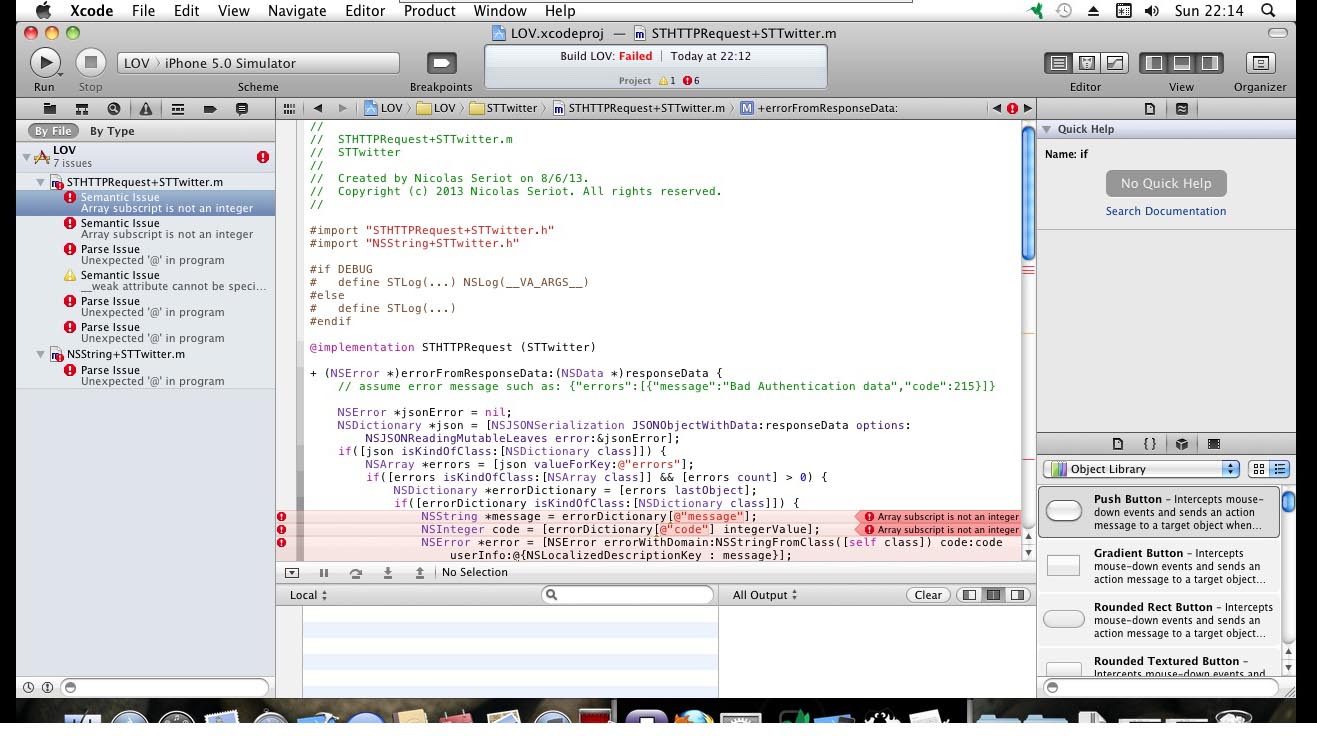Run the LOV project
The height and width of the screenshot is (736, 1317).
click(x=44, y=63)
